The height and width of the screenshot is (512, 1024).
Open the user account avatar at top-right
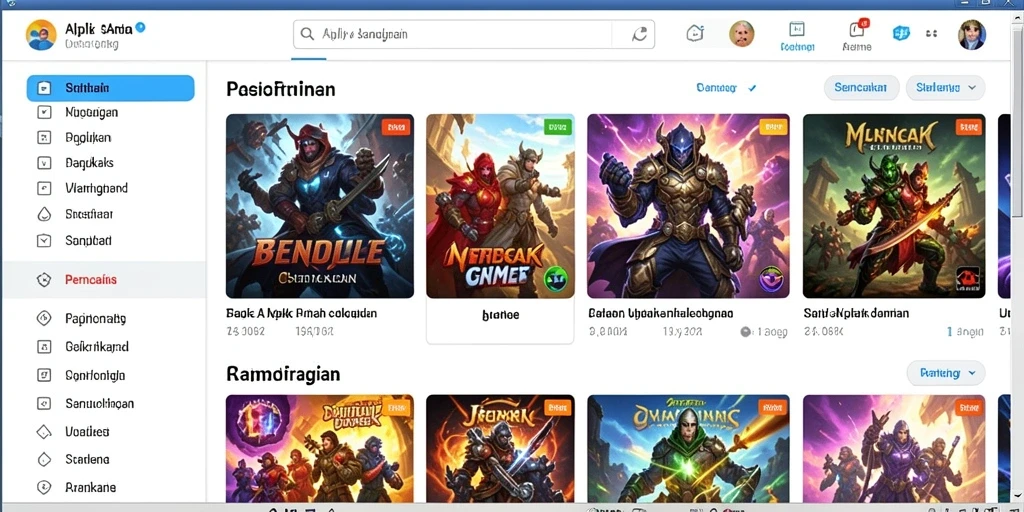[x=972, y=34]
